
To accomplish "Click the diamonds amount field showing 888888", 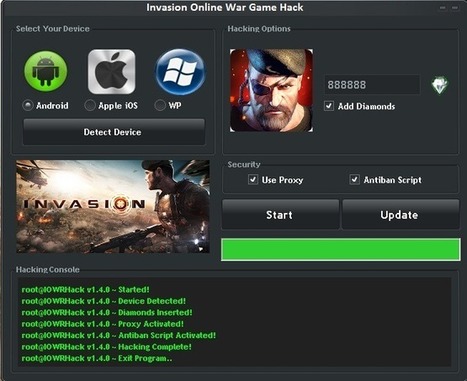I will coord(372,85).
